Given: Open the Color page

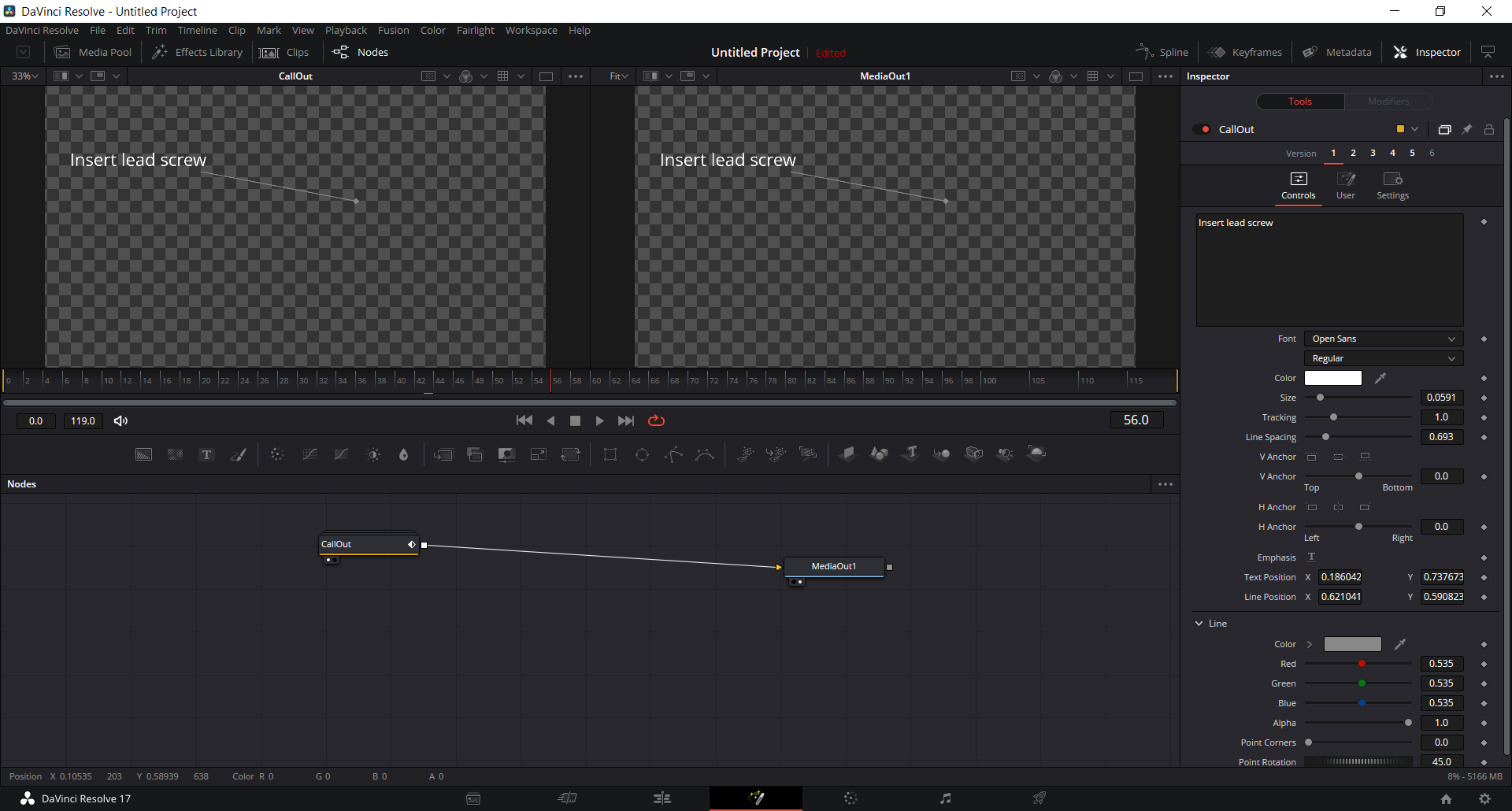Looking at the screenshot, I should tap(850, 798).
